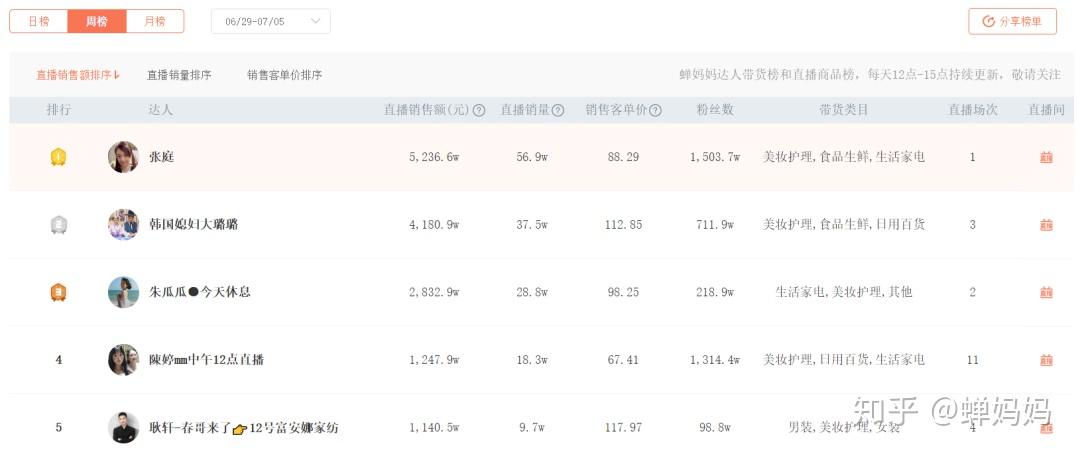Click the gold first-place rank medal

point(58,157)
